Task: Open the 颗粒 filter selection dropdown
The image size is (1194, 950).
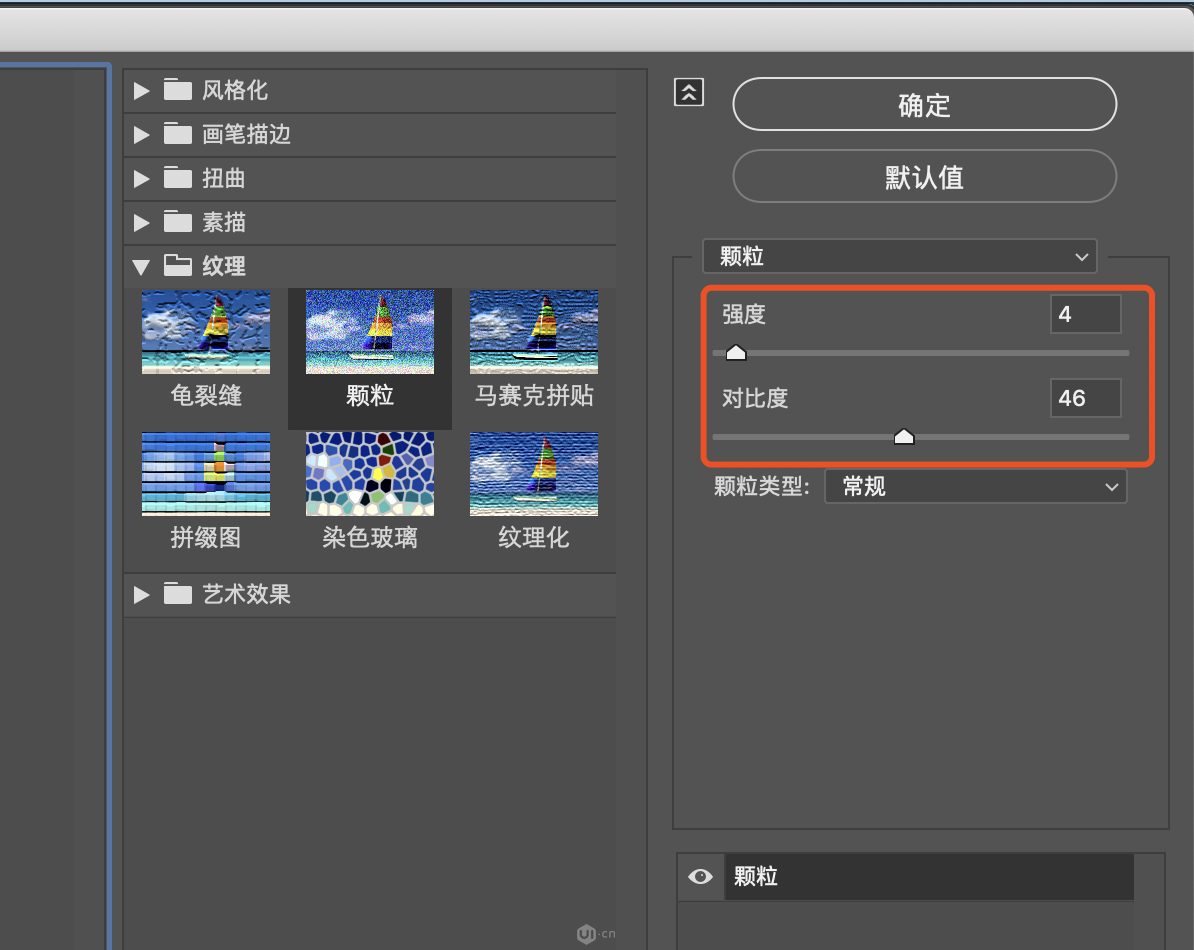Action: tap(900, 257)
